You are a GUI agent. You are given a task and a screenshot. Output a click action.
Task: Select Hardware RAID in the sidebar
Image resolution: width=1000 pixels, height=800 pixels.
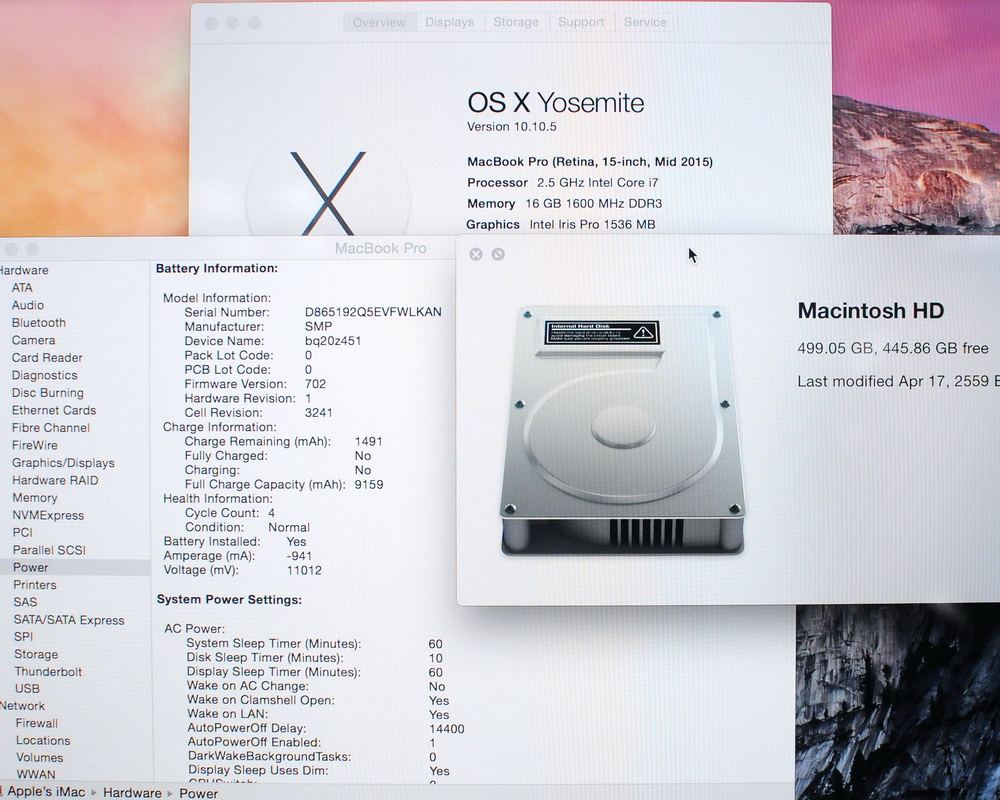(55, 480)
